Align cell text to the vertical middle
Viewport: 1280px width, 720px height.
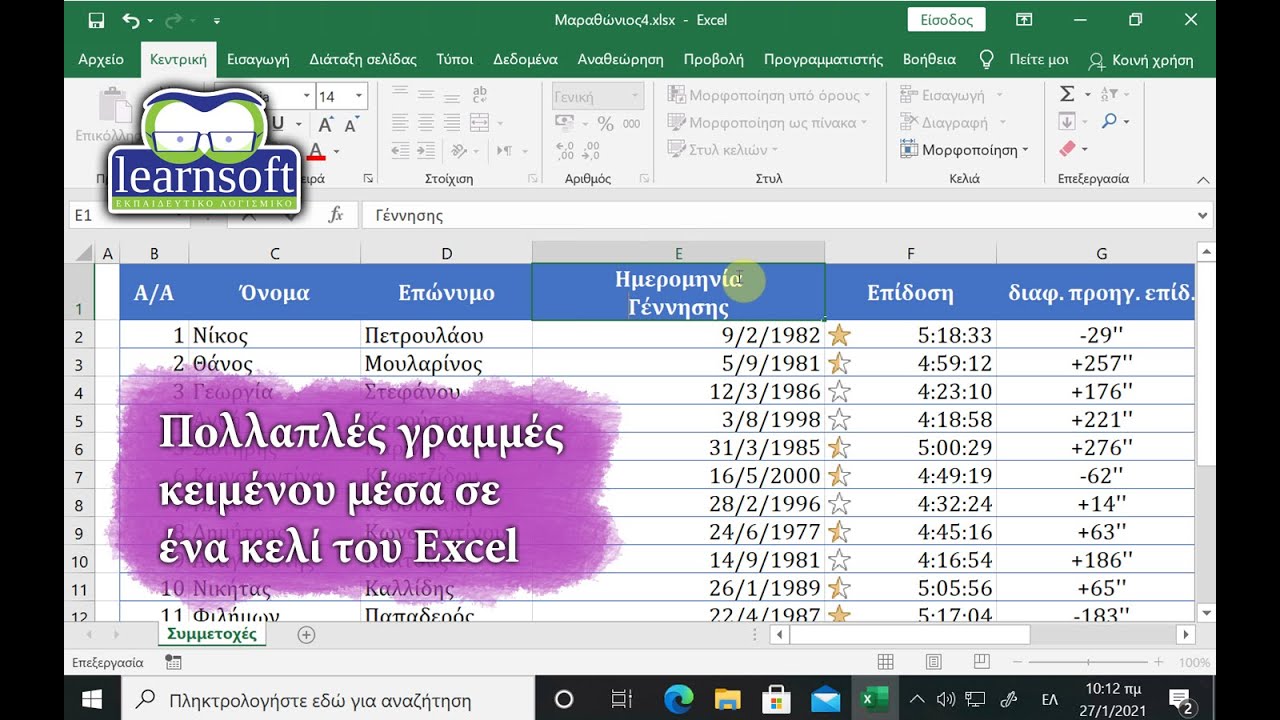(x=427, y=95)
